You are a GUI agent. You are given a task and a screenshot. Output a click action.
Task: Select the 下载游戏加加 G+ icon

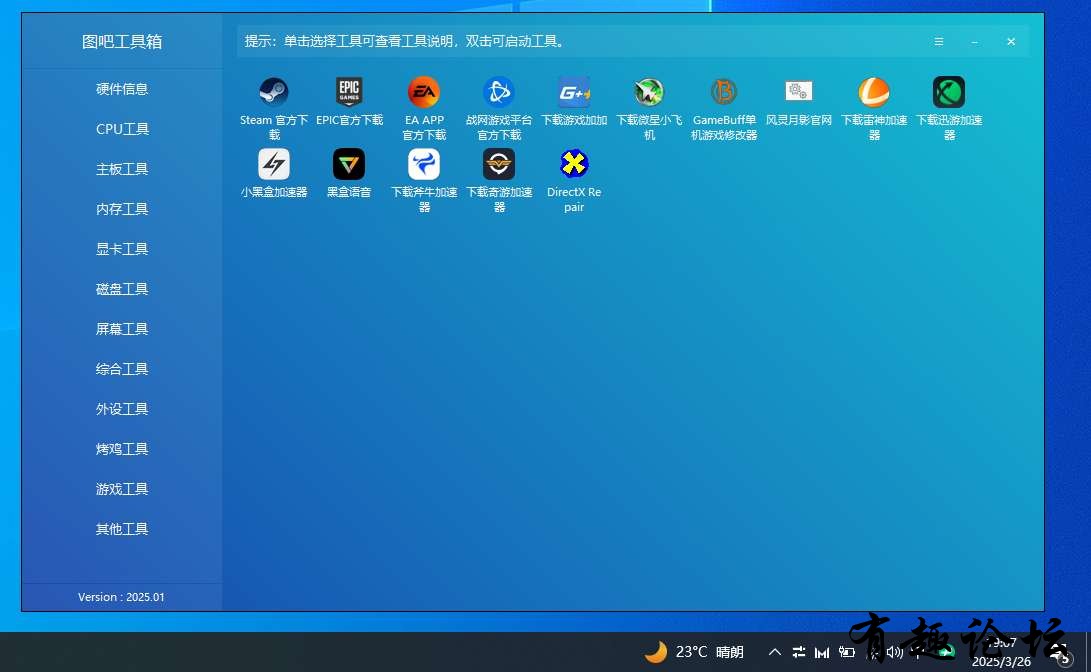tap(574, 91)
